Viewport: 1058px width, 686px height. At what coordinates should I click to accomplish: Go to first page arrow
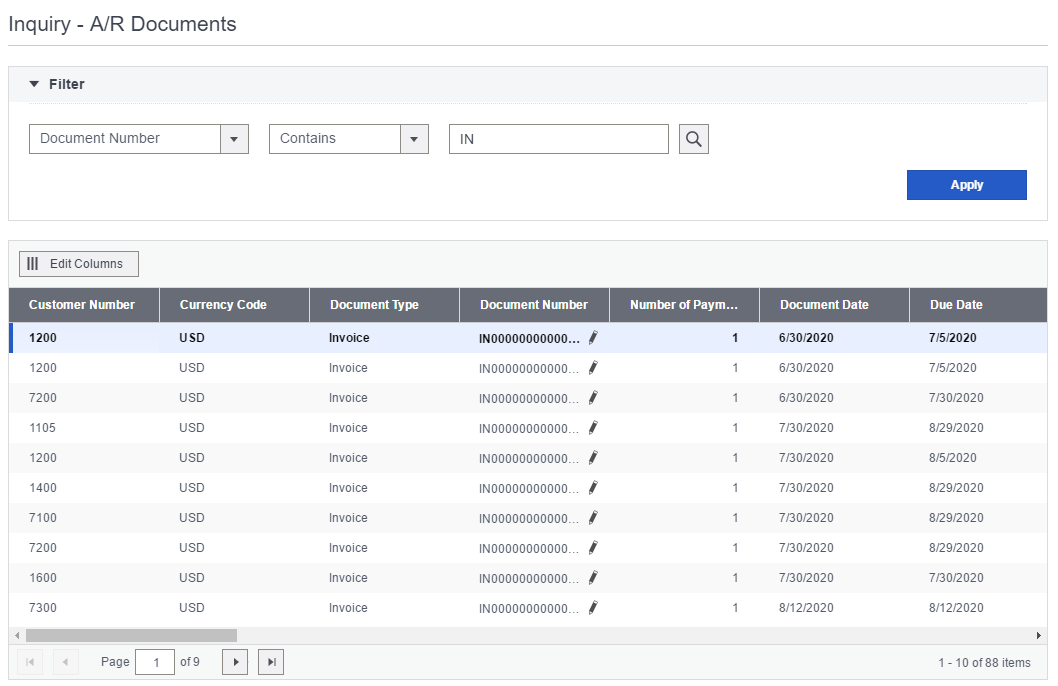coord(30,662)
